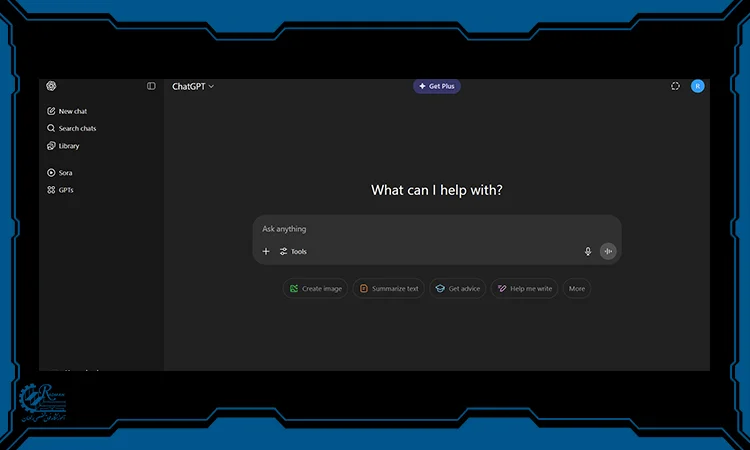Open Sora from the sidebar
The image size is (750, 450).
[59, 173]
